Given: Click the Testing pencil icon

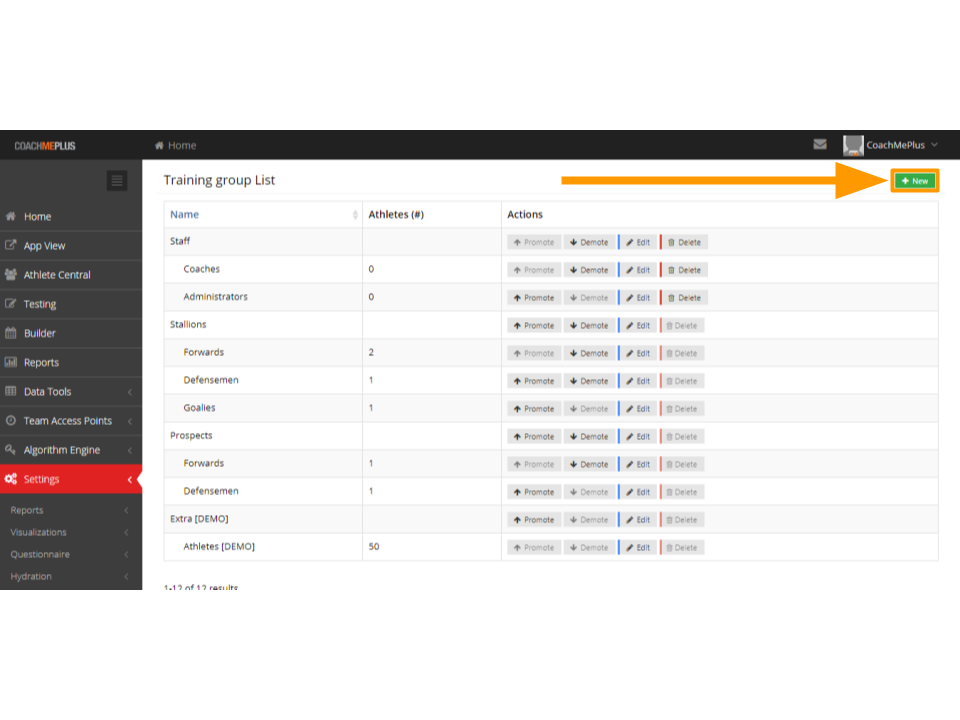Looking at the screenshot, I should 10,303.
